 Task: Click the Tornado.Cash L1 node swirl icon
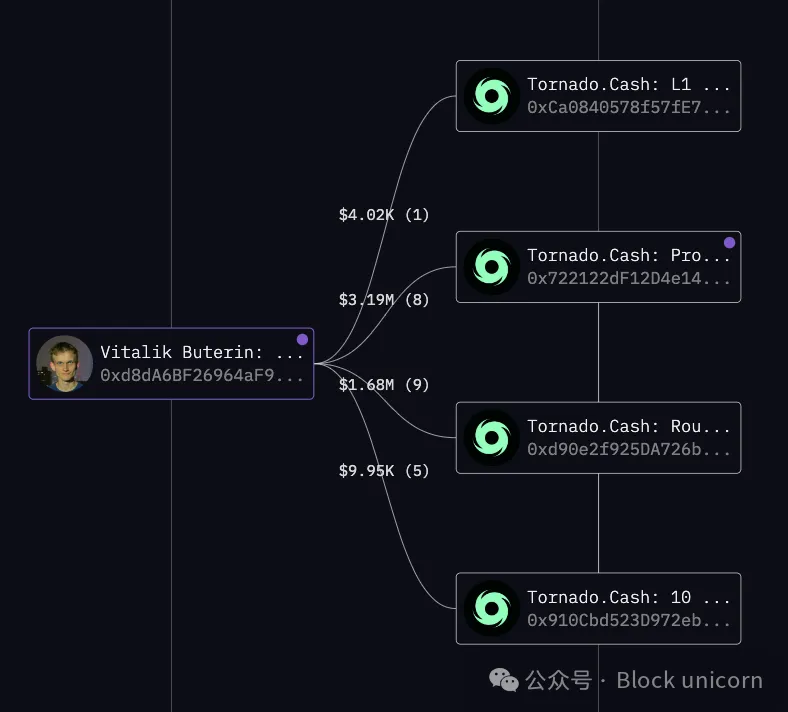[491, 96]
